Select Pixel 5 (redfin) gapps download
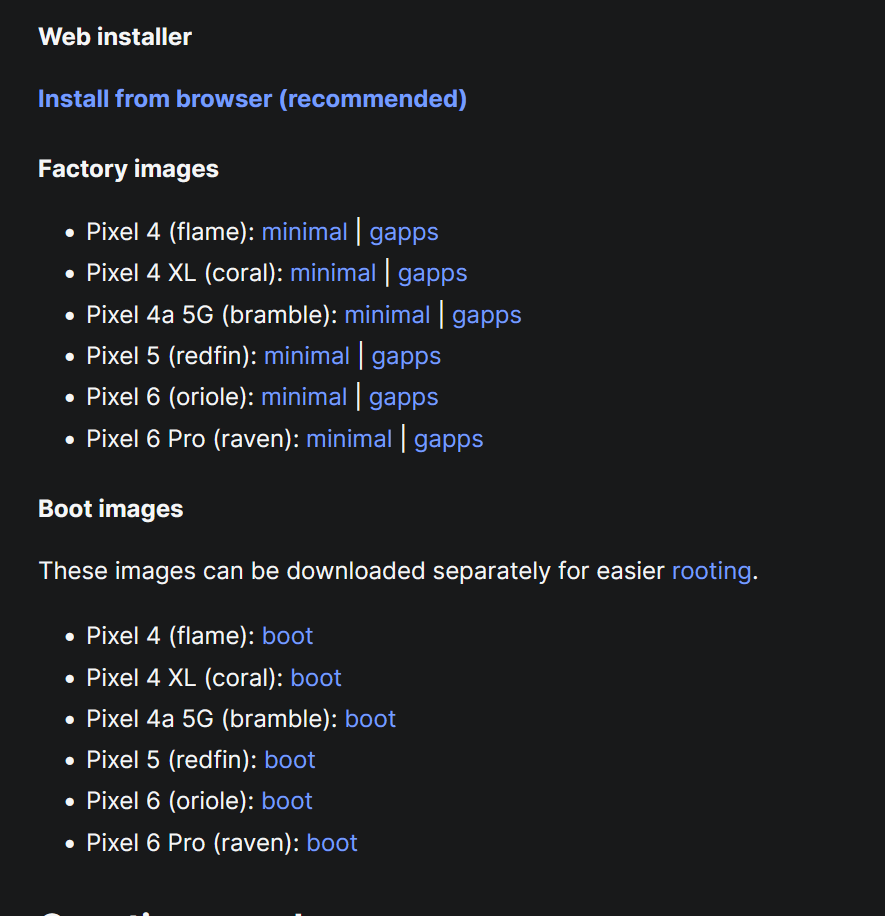This screenshot has width=885, height=916. [406, 356]
